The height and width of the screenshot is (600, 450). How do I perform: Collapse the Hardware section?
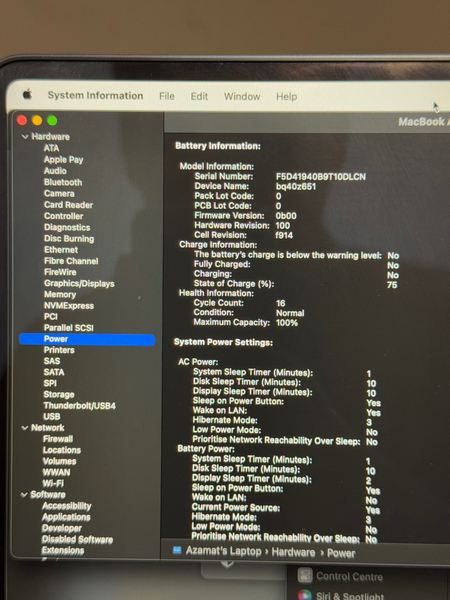click(25, 137)
